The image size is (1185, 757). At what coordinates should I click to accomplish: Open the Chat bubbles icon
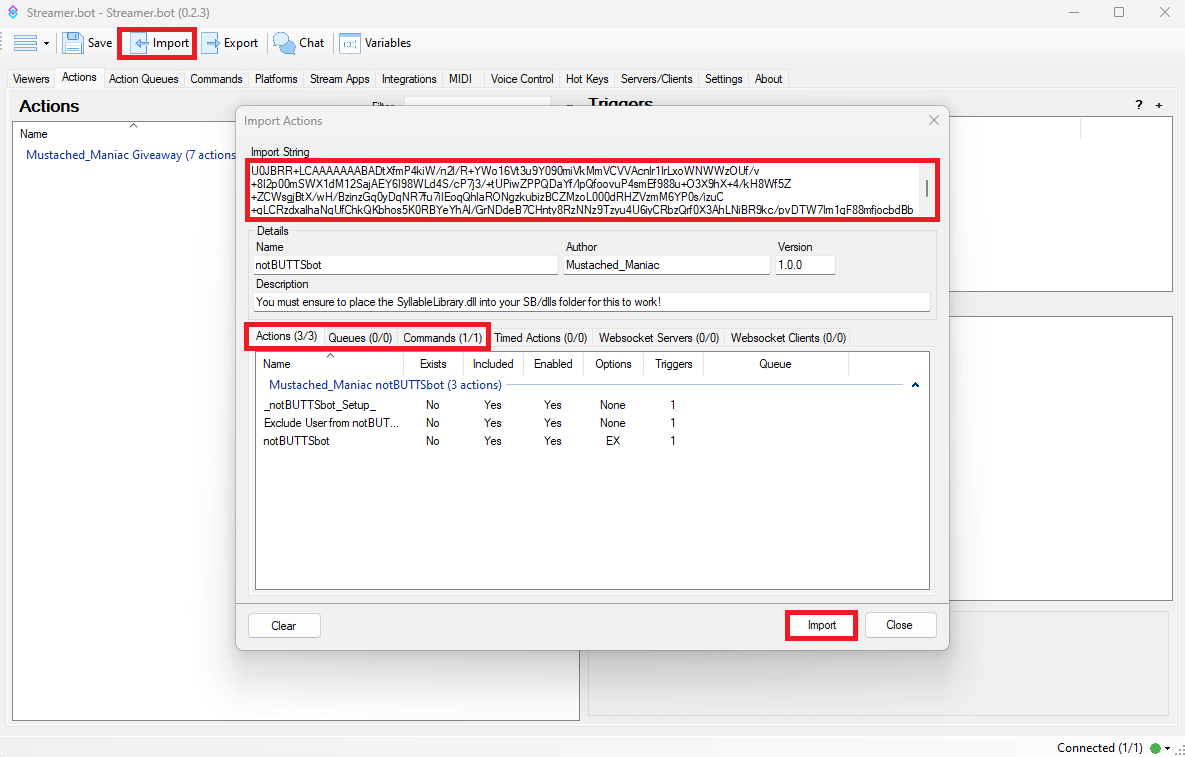[x=284, y=43]
